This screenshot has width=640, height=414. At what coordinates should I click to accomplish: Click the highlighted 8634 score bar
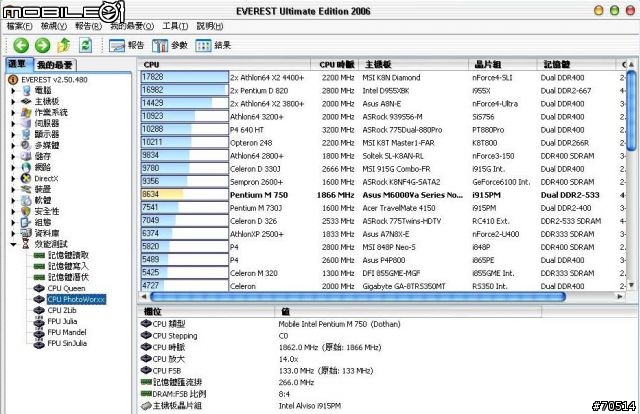point(184,195)
